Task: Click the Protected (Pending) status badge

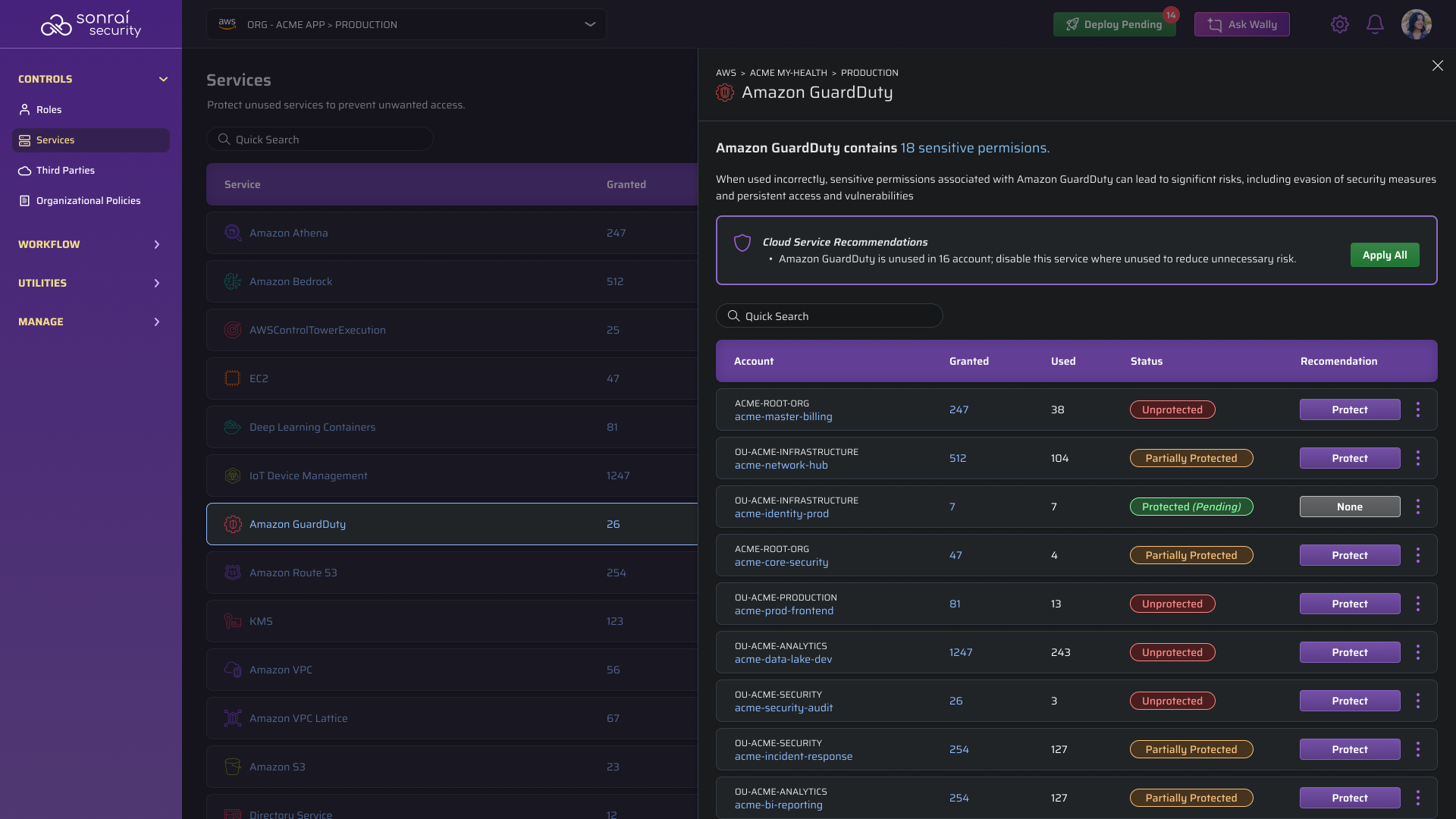Action: tap(1191, 507)
